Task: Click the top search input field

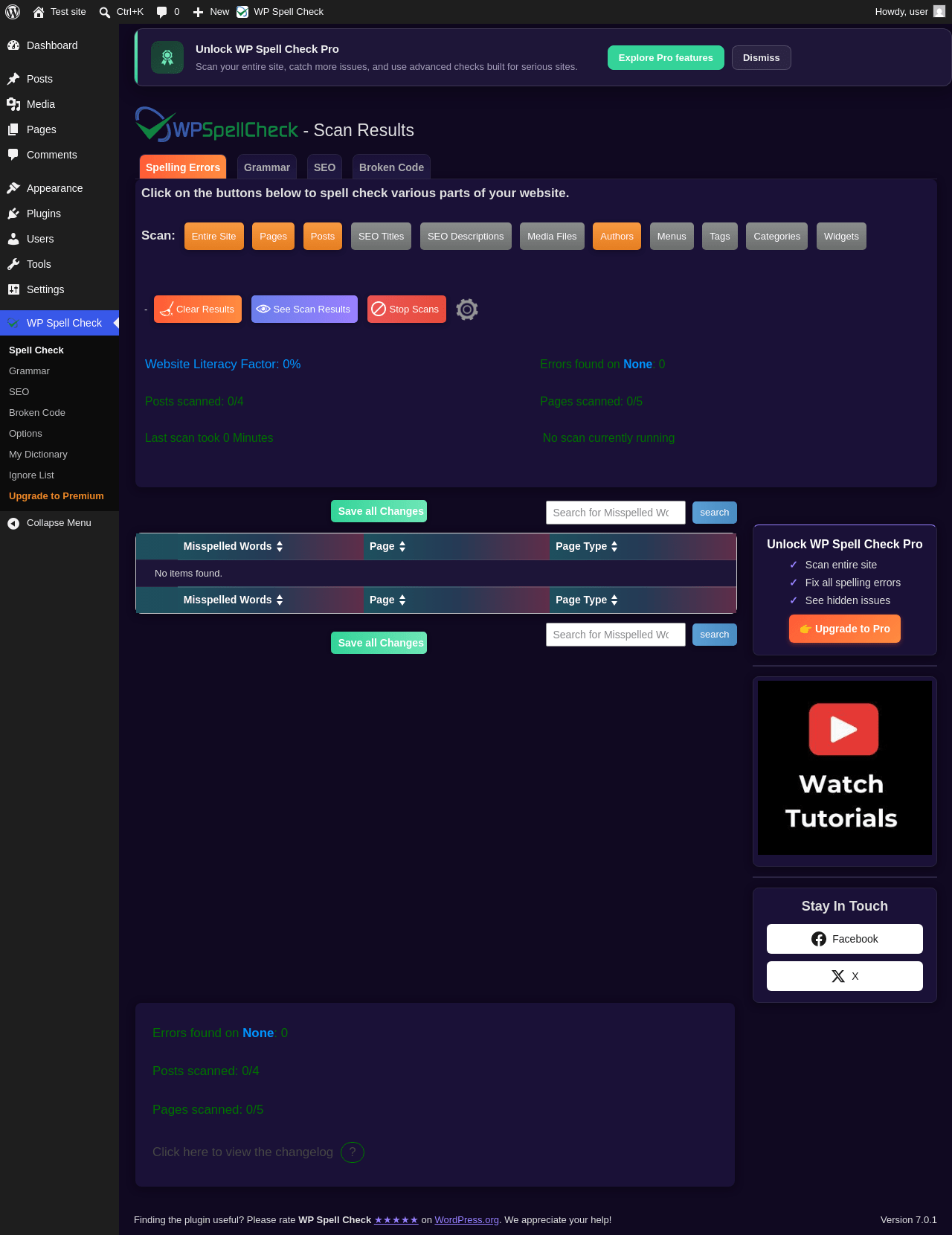Action: pos(616,513)
